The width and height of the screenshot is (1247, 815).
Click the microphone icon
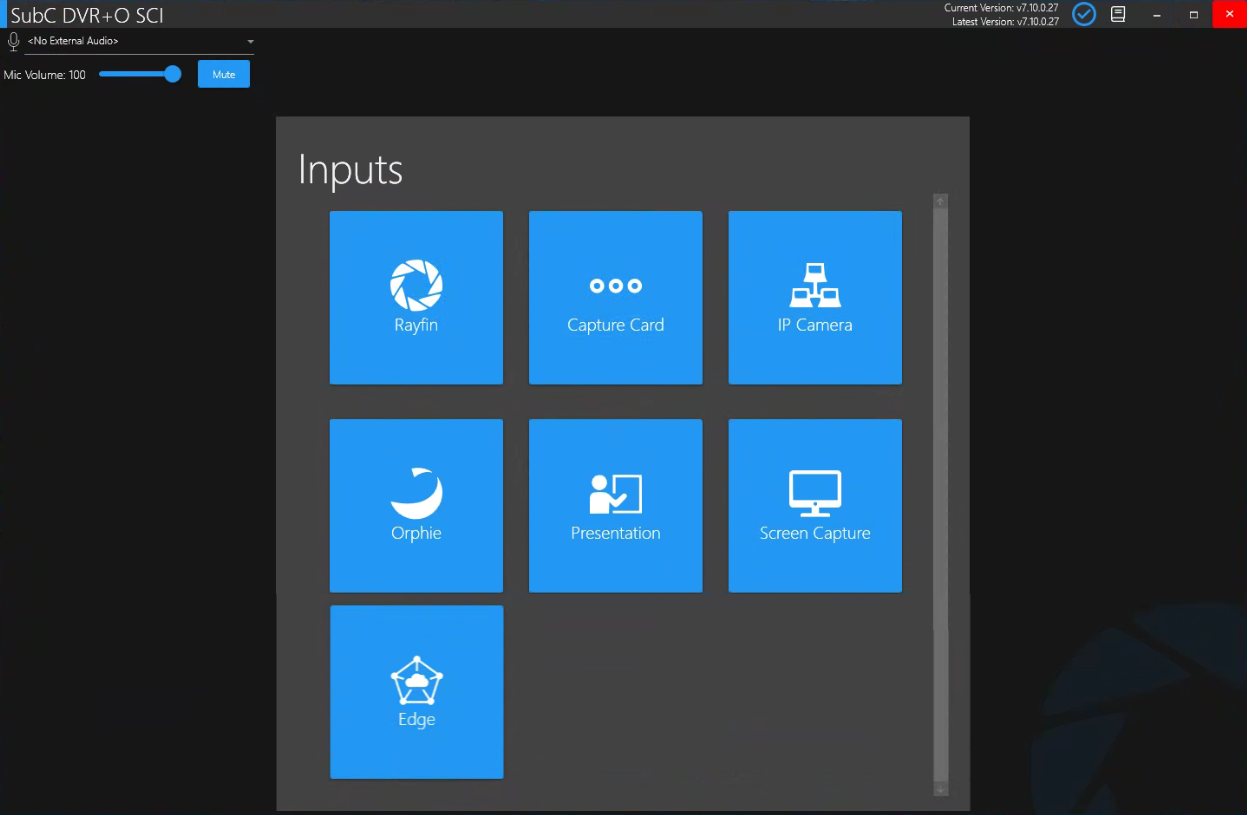coord(13,41)
